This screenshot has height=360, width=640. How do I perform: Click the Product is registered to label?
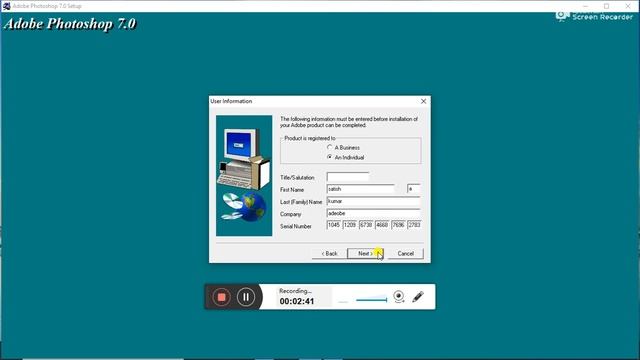310,138
